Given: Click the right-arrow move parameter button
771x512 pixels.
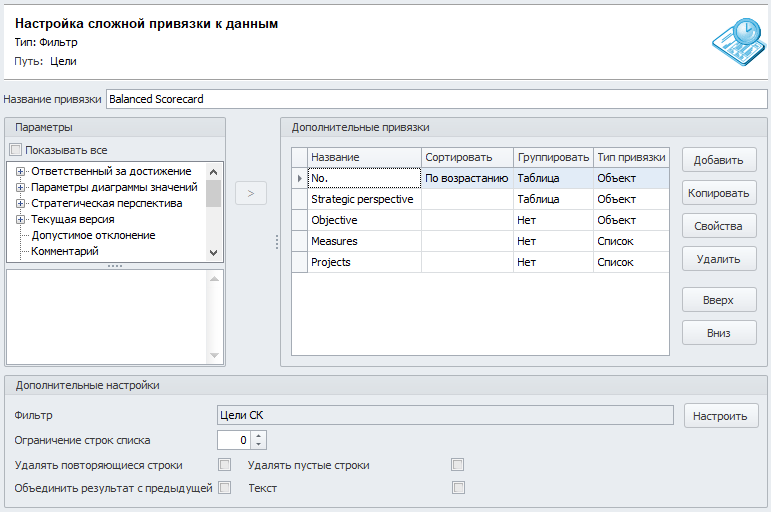Looking at the screenshot, I should [x=251, y=193].
